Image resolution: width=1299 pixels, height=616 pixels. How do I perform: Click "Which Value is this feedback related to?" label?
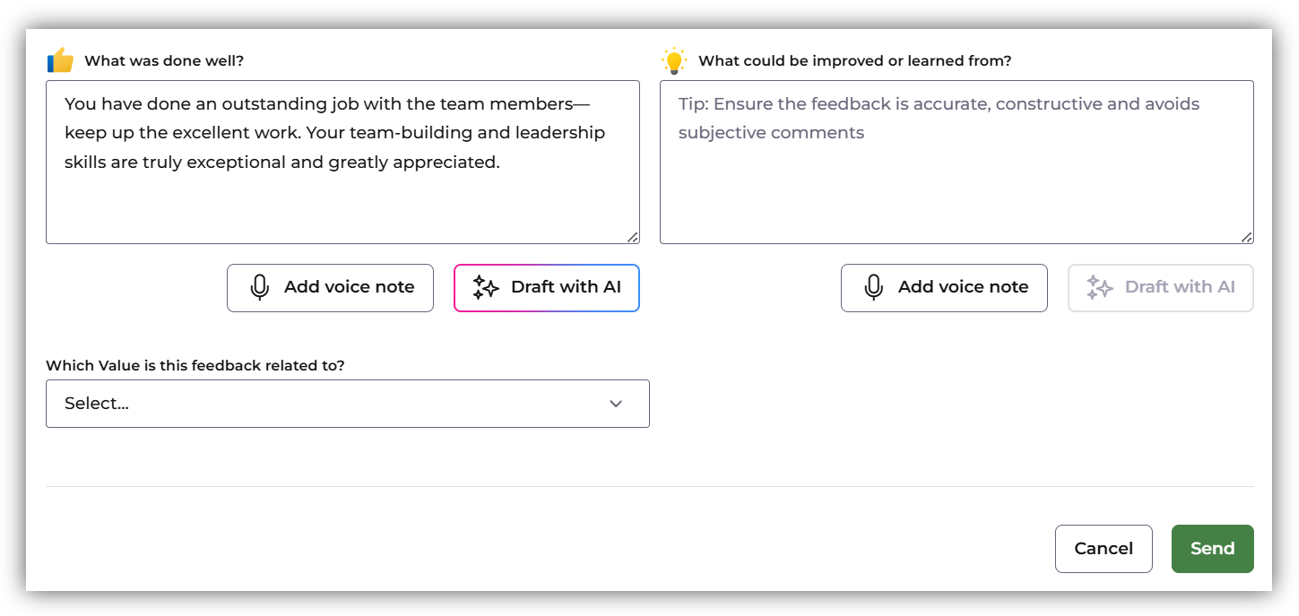pos(195,366)
